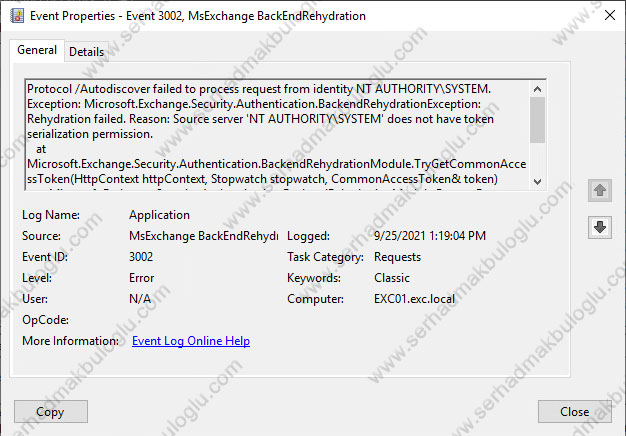
Task: Click the 'Level:' label
Action: 37,278
